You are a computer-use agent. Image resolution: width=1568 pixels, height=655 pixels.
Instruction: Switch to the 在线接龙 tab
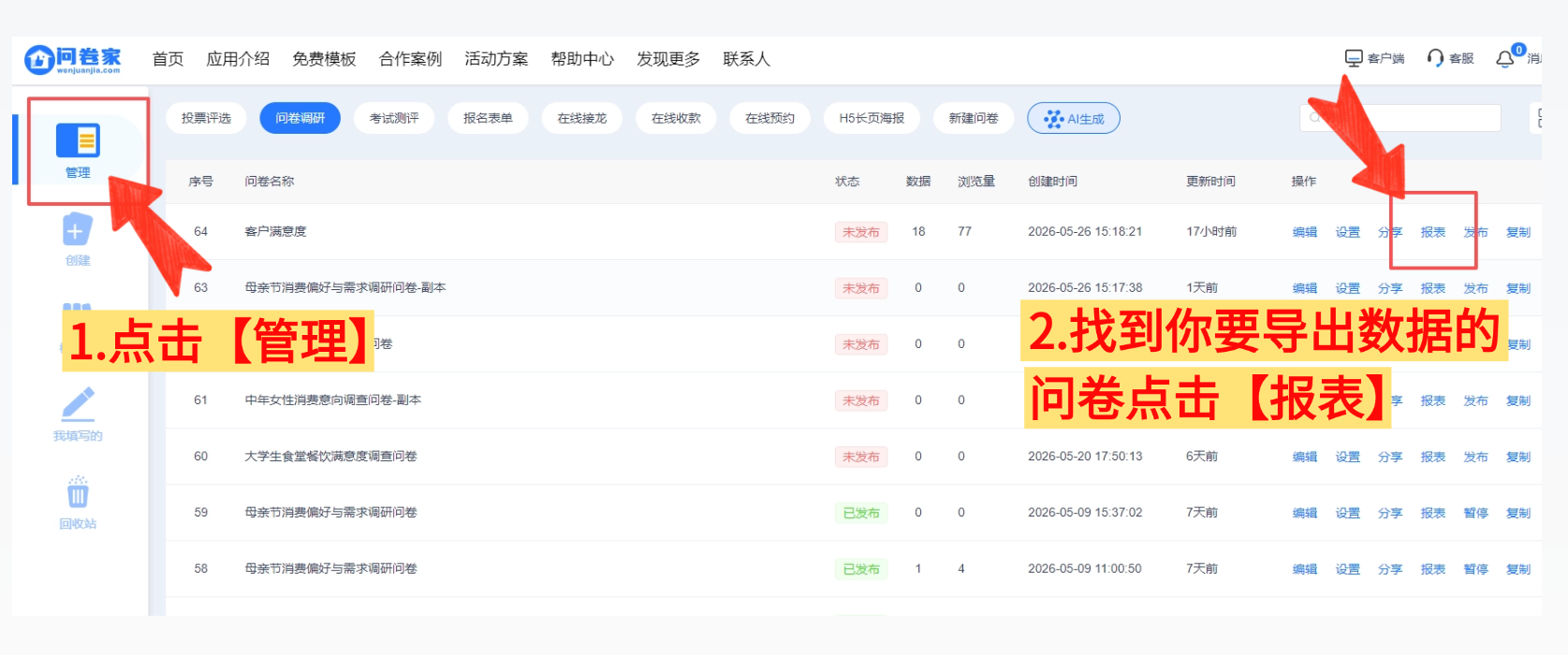tap(582, 118)
